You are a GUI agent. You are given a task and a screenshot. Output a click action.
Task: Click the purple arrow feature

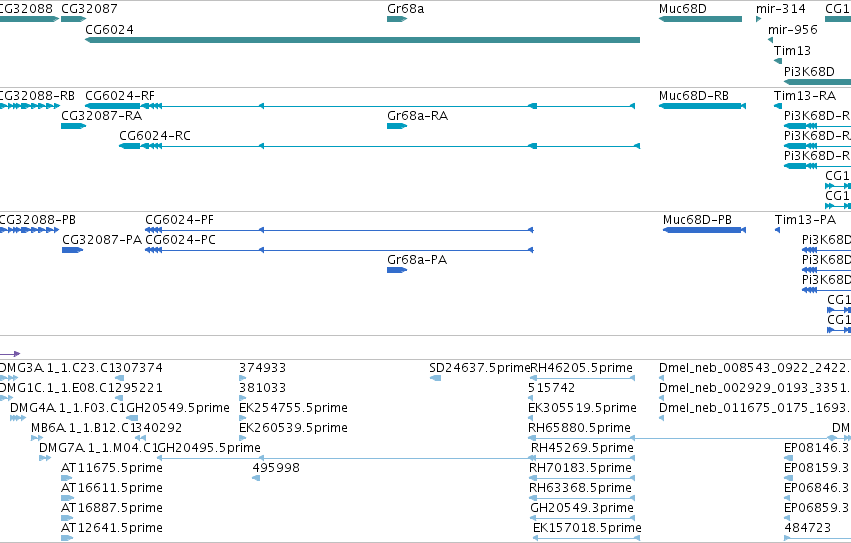tap(10, 354)
